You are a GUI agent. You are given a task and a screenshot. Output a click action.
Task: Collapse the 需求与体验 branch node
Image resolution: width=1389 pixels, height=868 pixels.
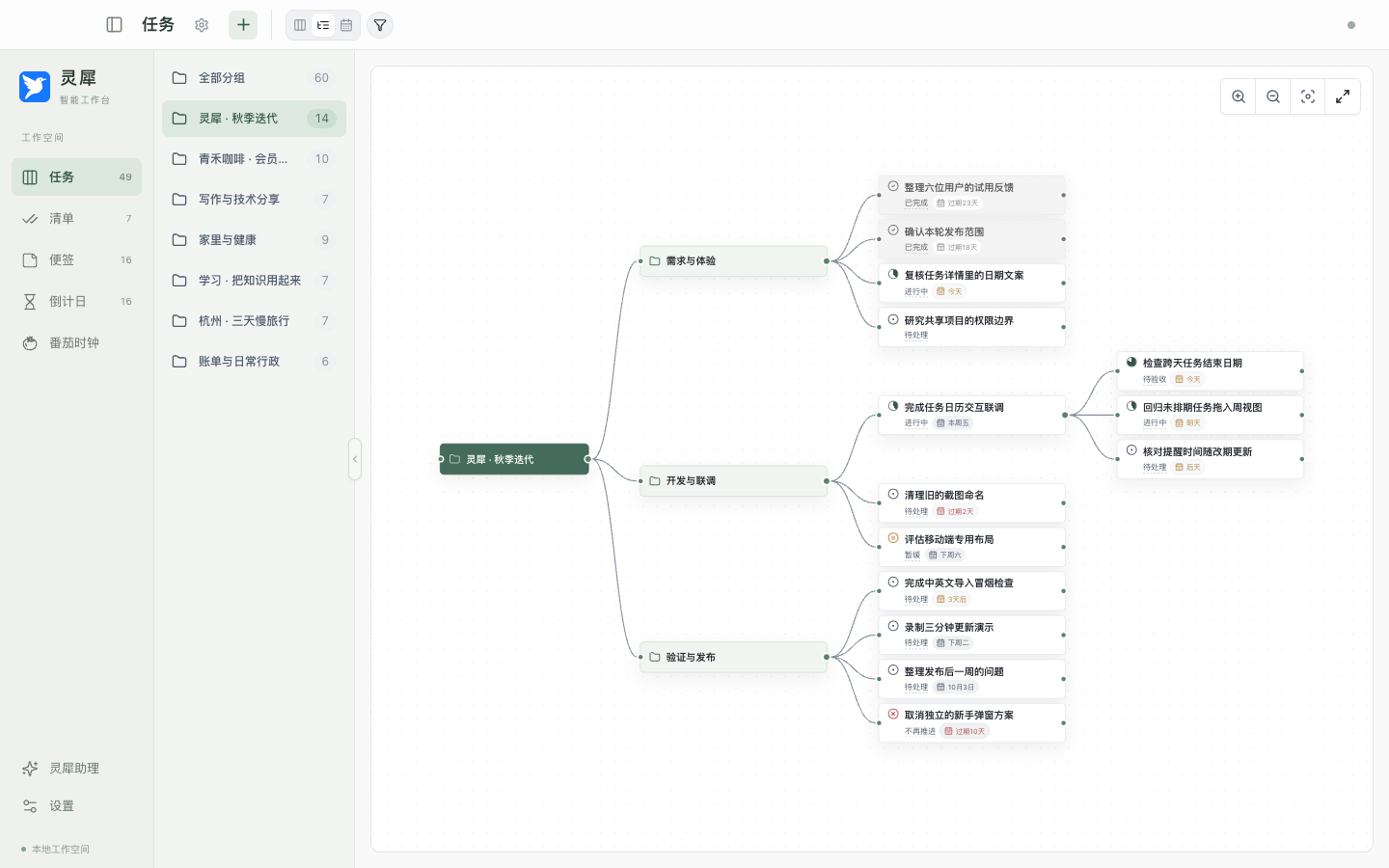coord(827,261)
